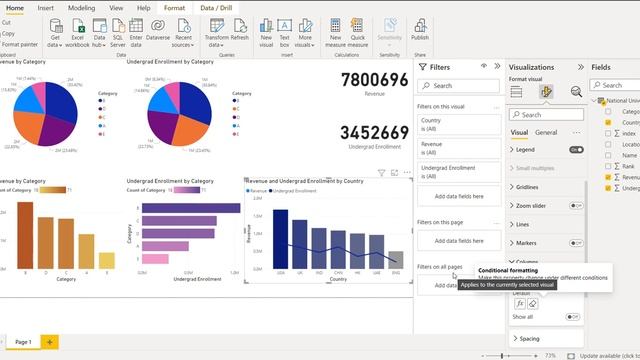
Task: Select the Page 1 tab
Action: (23, 342)
